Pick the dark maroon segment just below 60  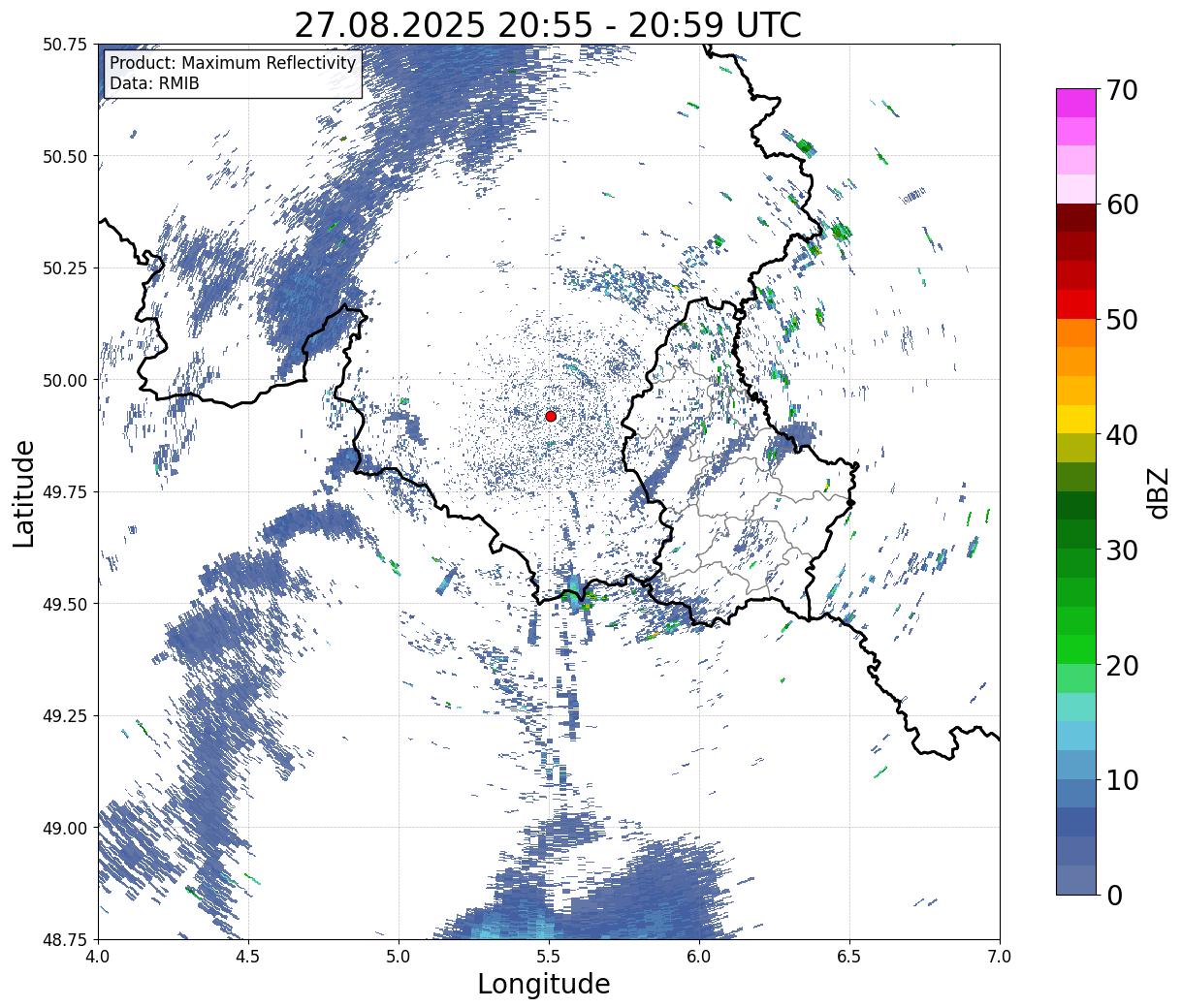[x=1075, y=218]
